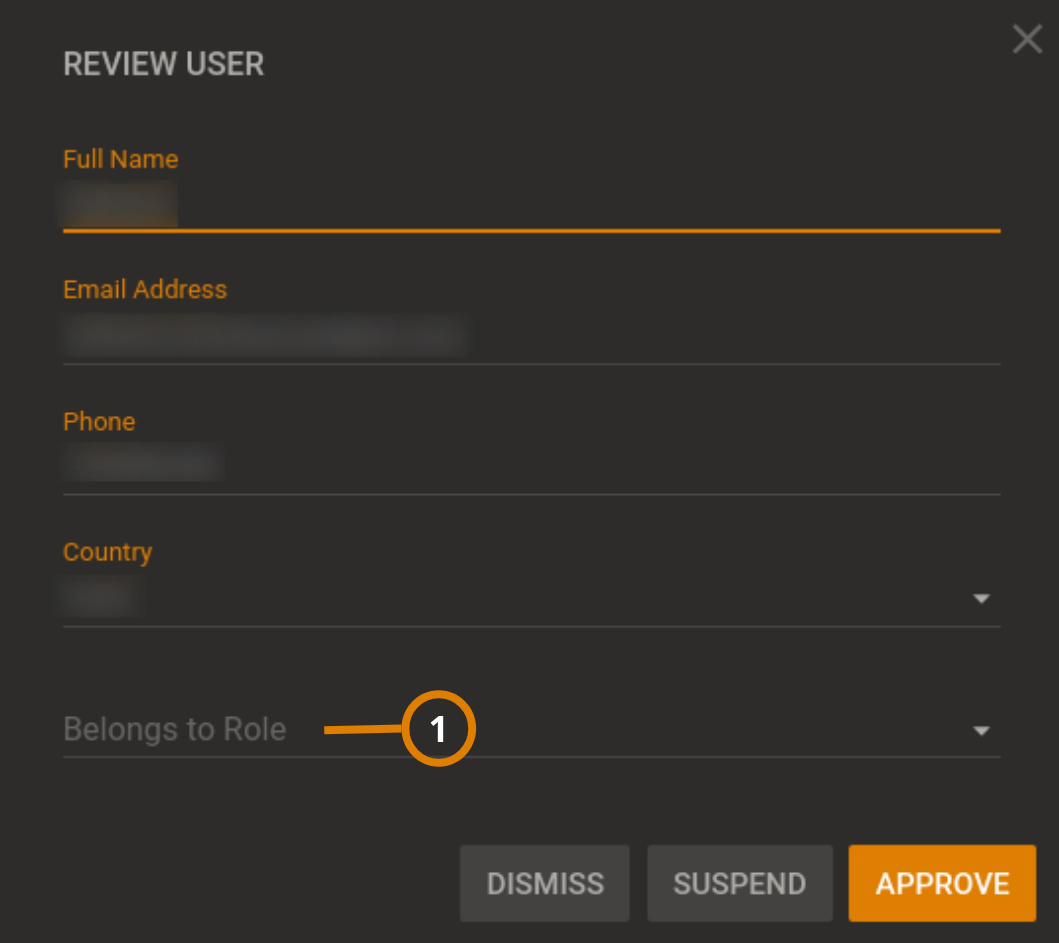1059x943 pixels.
Task: Approve the user under review
Action: [x=941, y=883]
